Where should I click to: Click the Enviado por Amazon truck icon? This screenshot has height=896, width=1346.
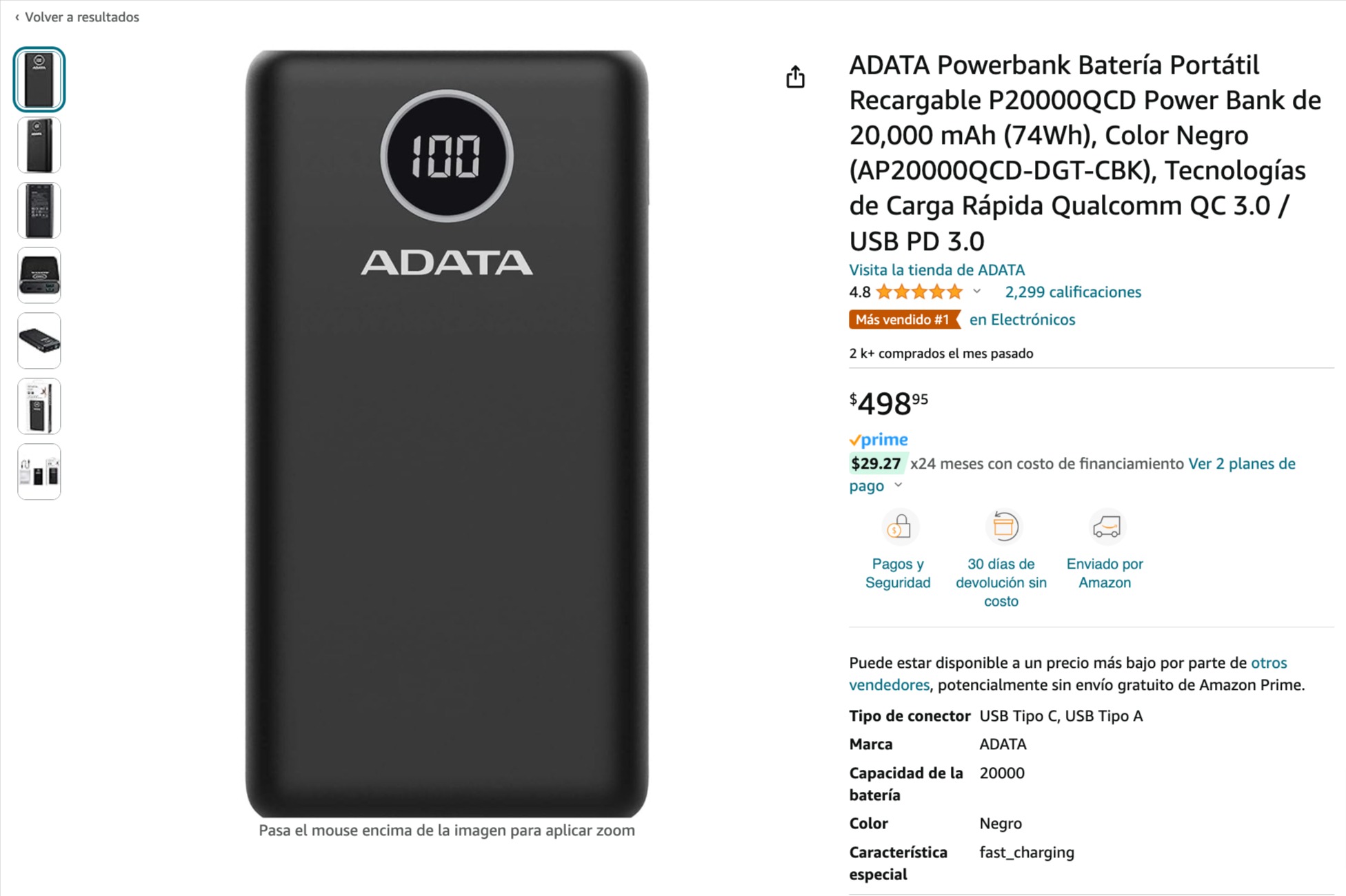coord(1106,527)
